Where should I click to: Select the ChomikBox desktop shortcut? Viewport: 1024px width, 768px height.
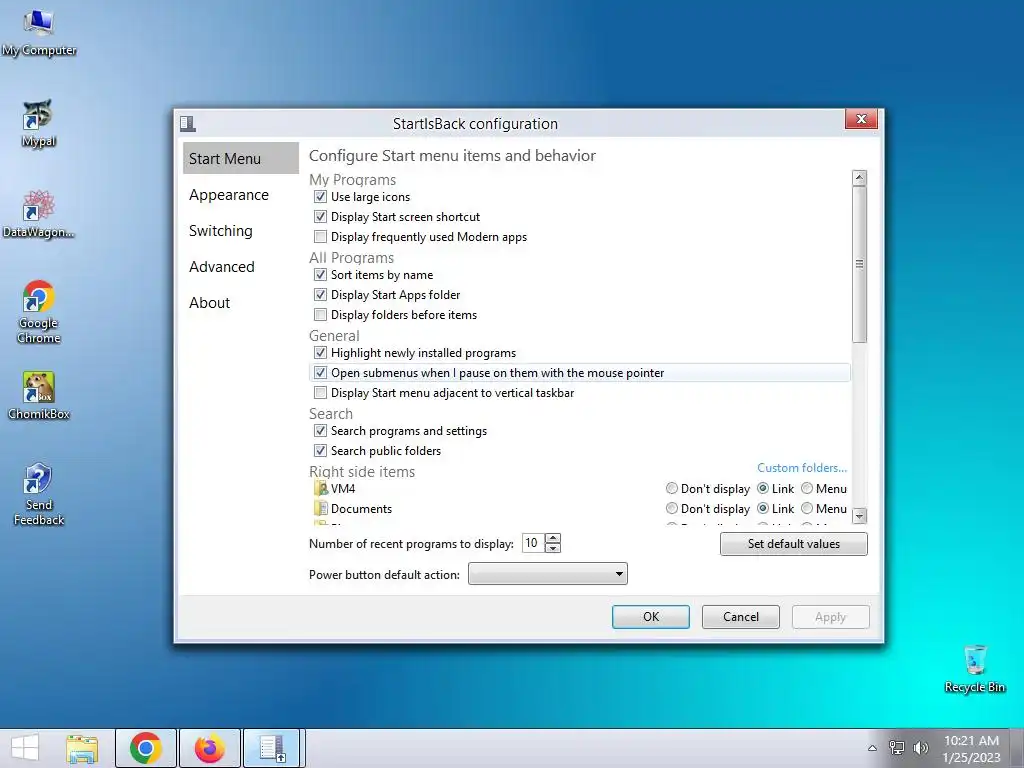point(39,396)
